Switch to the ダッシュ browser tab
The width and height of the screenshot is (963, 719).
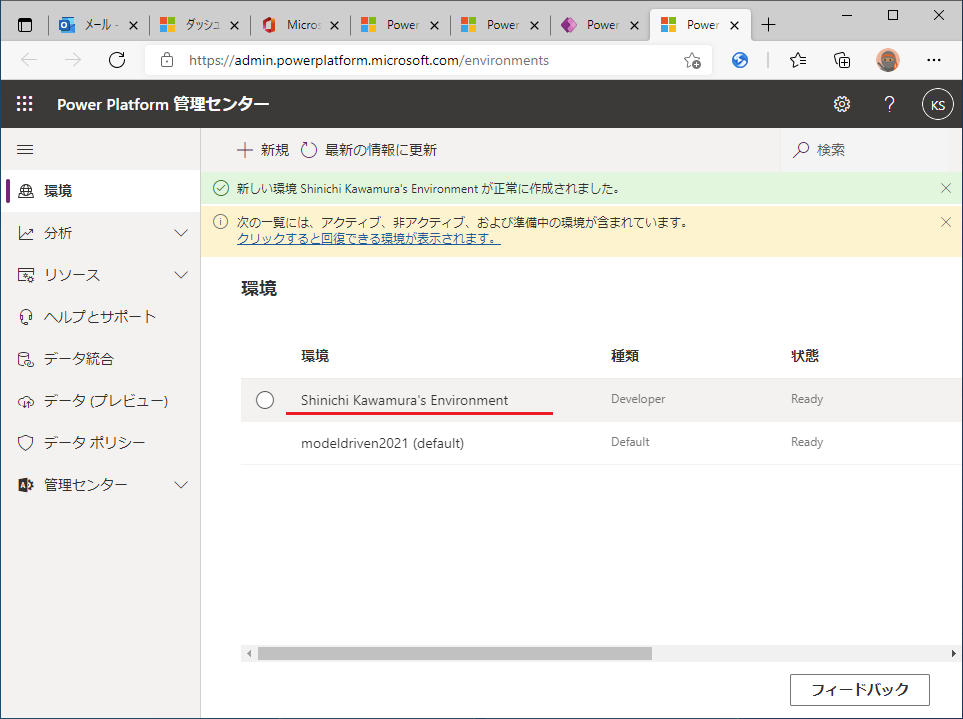198,25
